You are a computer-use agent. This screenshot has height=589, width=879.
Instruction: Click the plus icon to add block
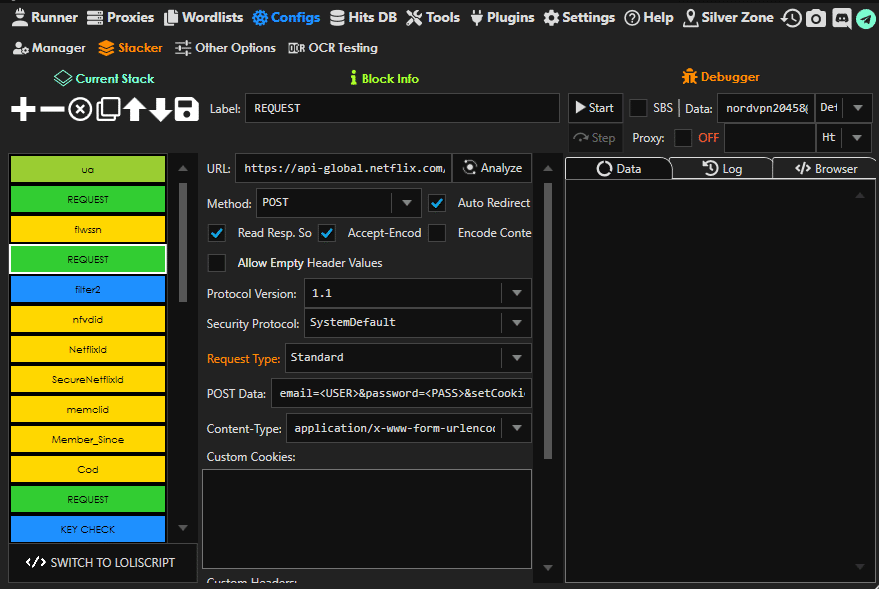(23, 109)
